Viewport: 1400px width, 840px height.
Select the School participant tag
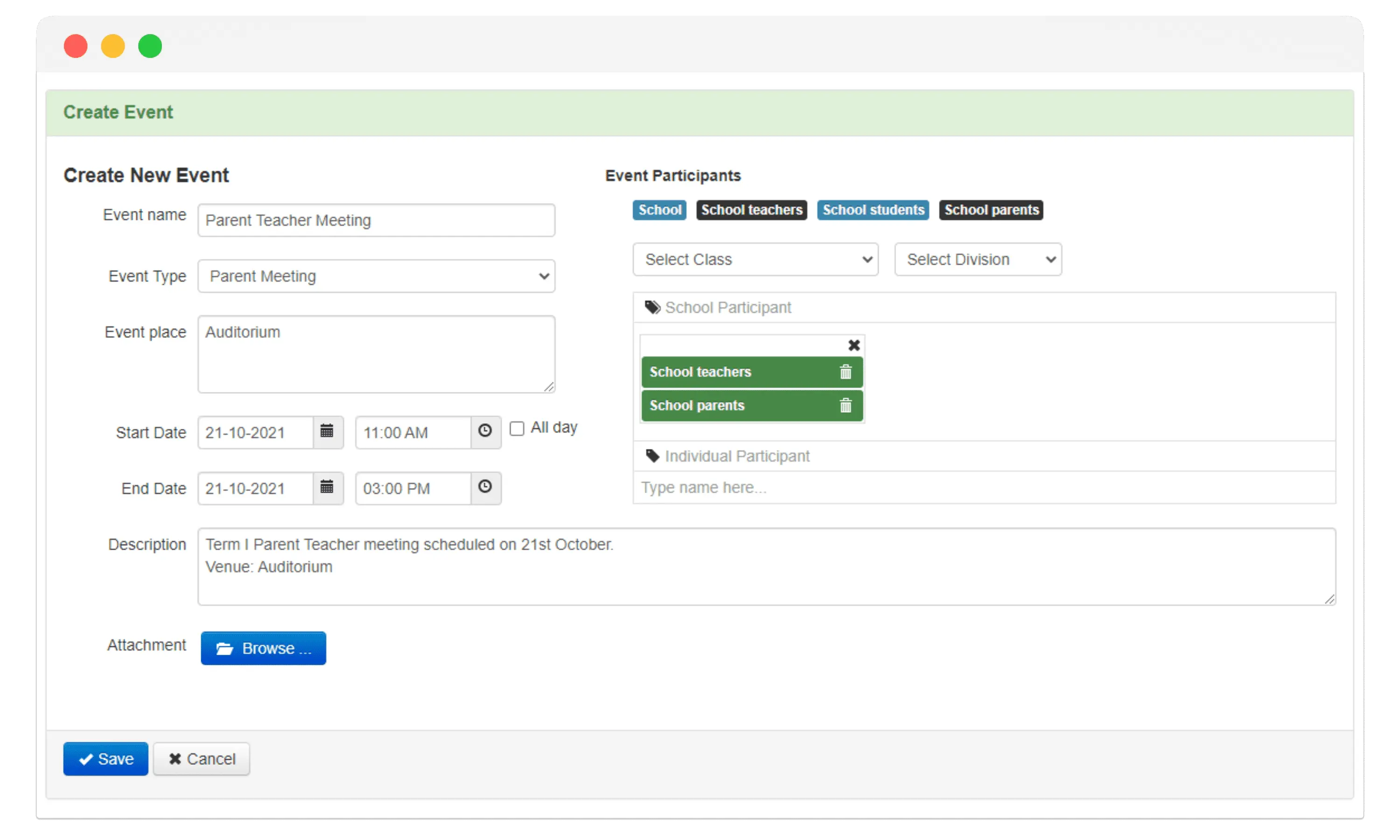(x=659, y=210)
